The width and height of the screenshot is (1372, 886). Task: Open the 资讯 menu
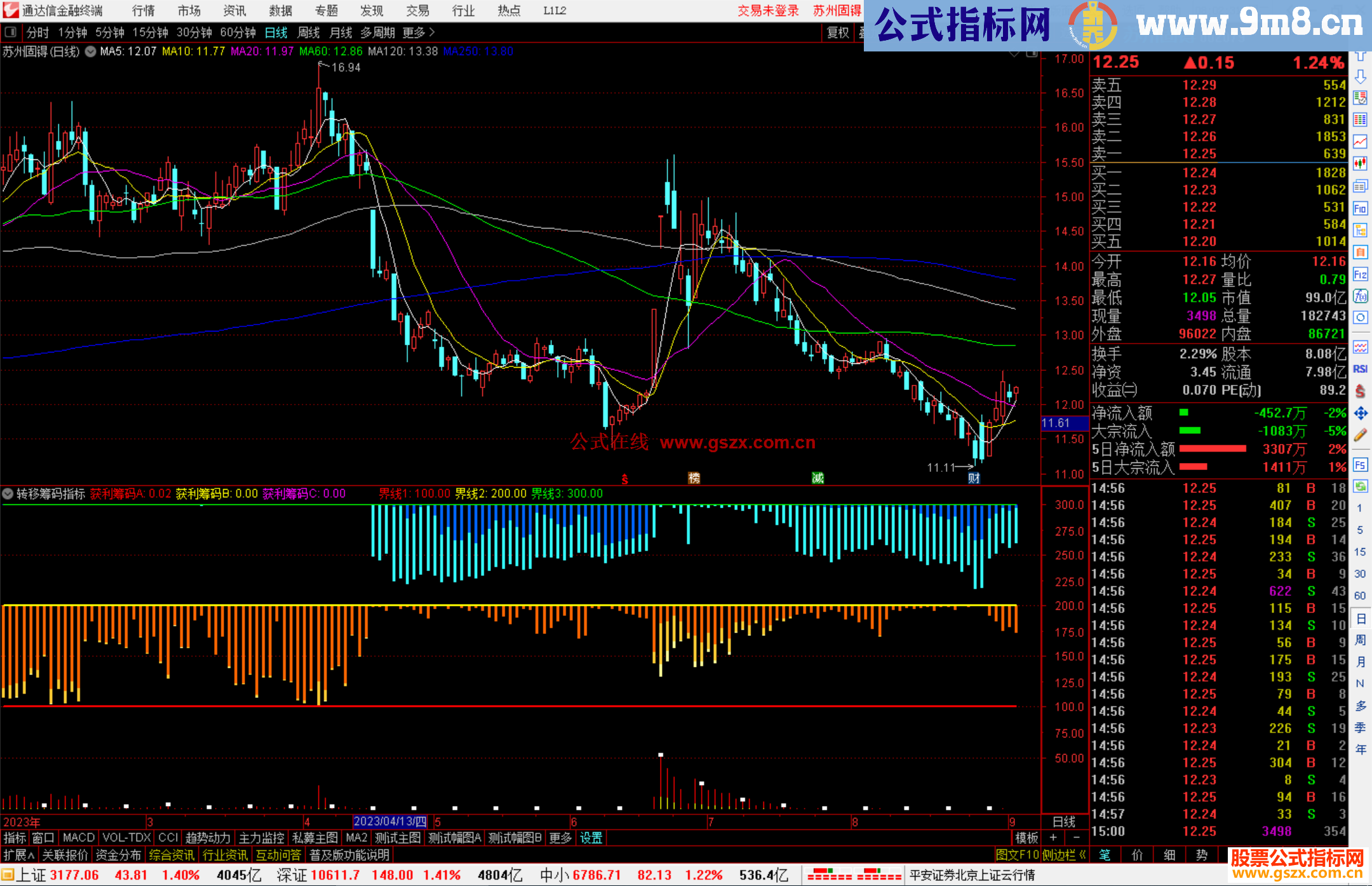point(235,10)
